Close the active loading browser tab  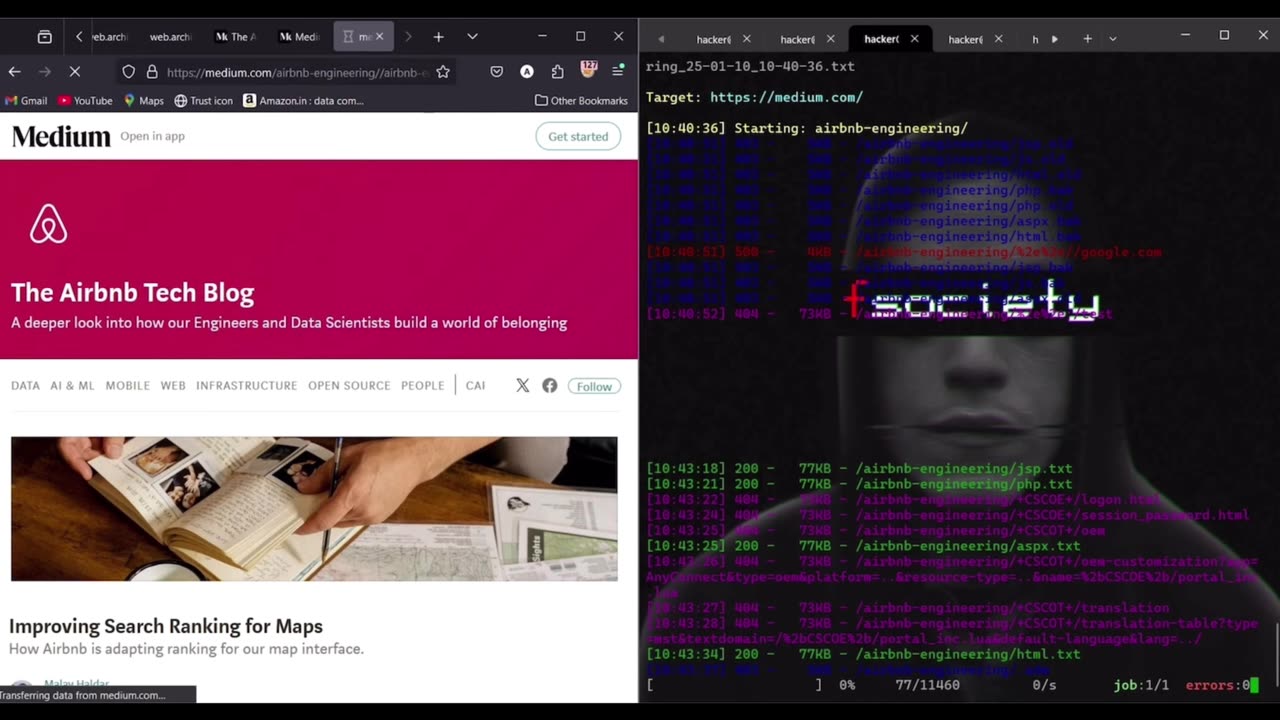[379, 37]
